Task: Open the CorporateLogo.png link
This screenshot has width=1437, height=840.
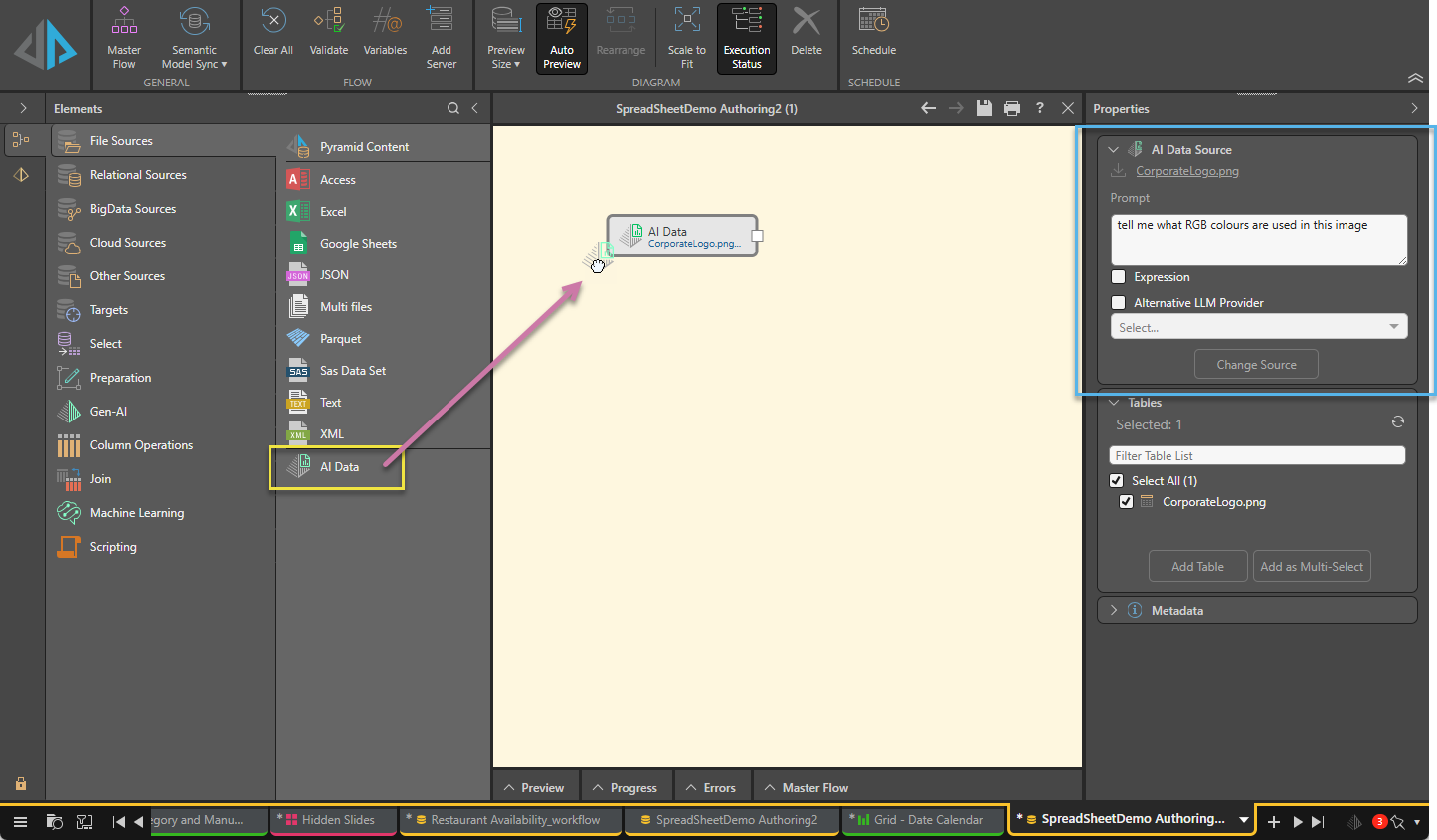Action: (x=1186, y=171)
